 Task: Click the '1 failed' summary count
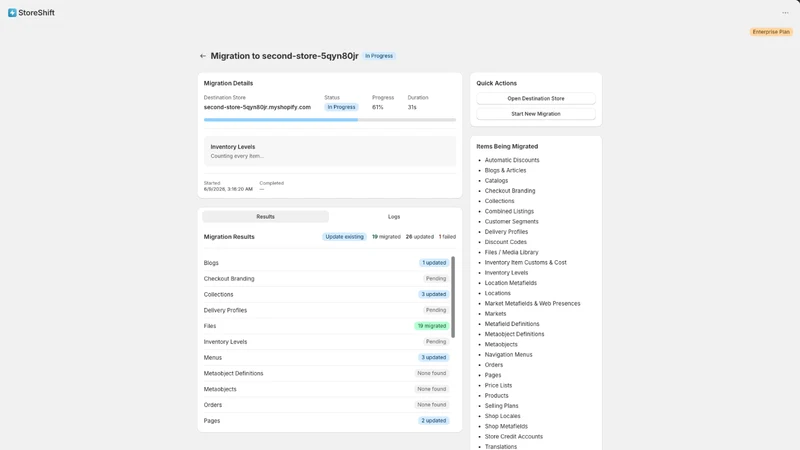(x=447, y=237)
